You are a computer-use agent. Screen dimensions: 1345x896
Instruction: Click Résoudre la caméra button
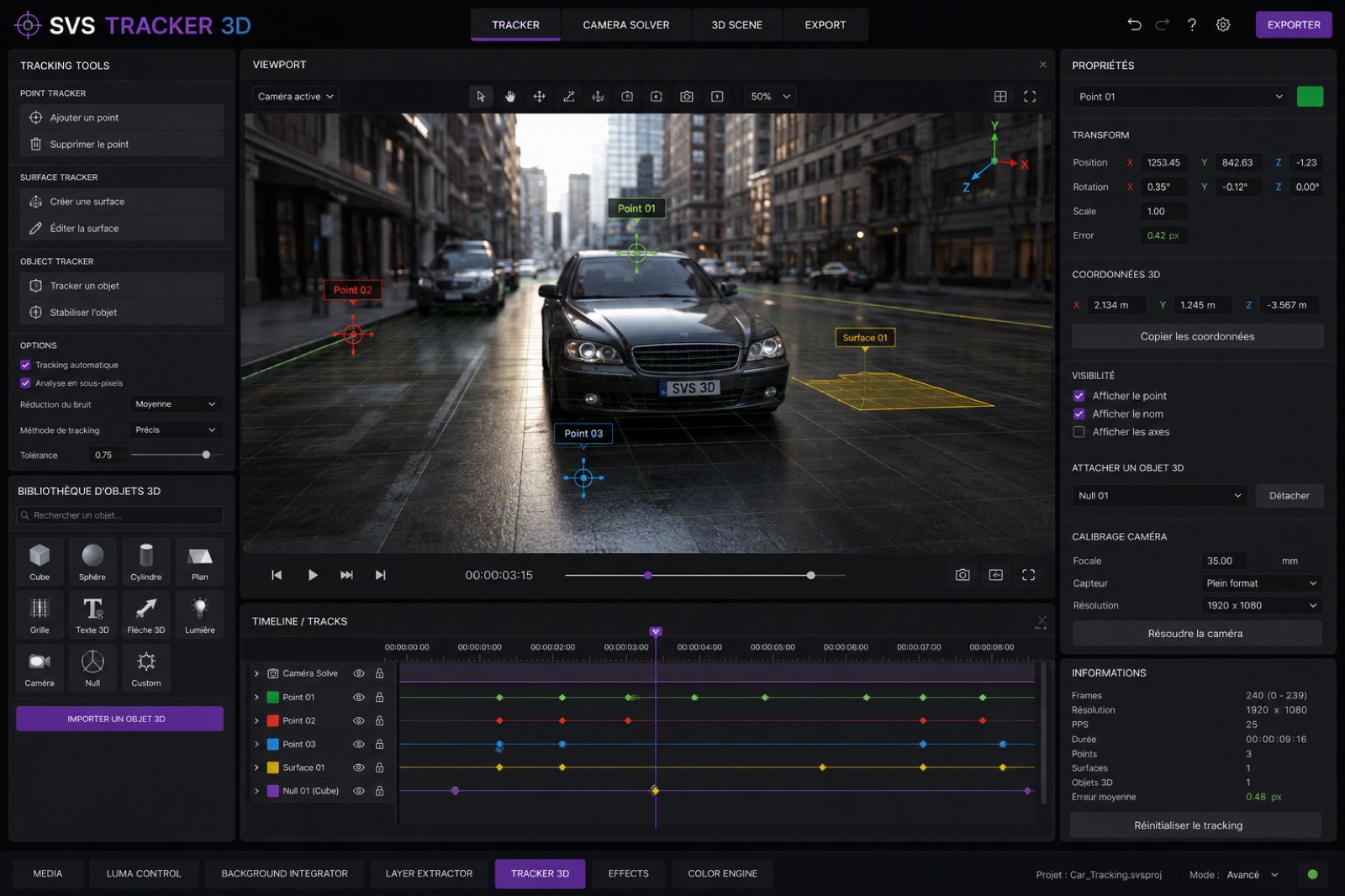tap(1195, 634)
